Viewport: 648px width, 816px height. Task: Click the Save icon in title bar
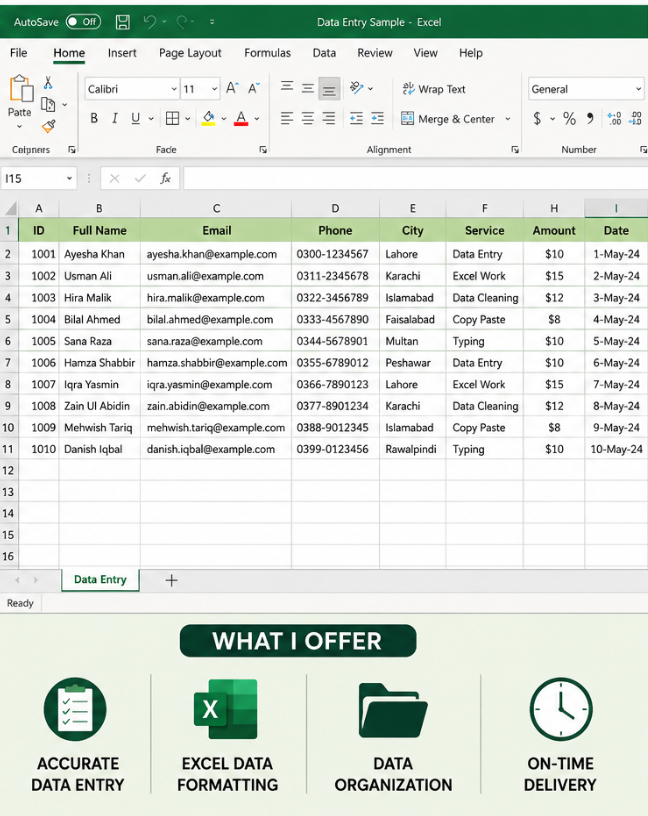[x=123, y=22]
